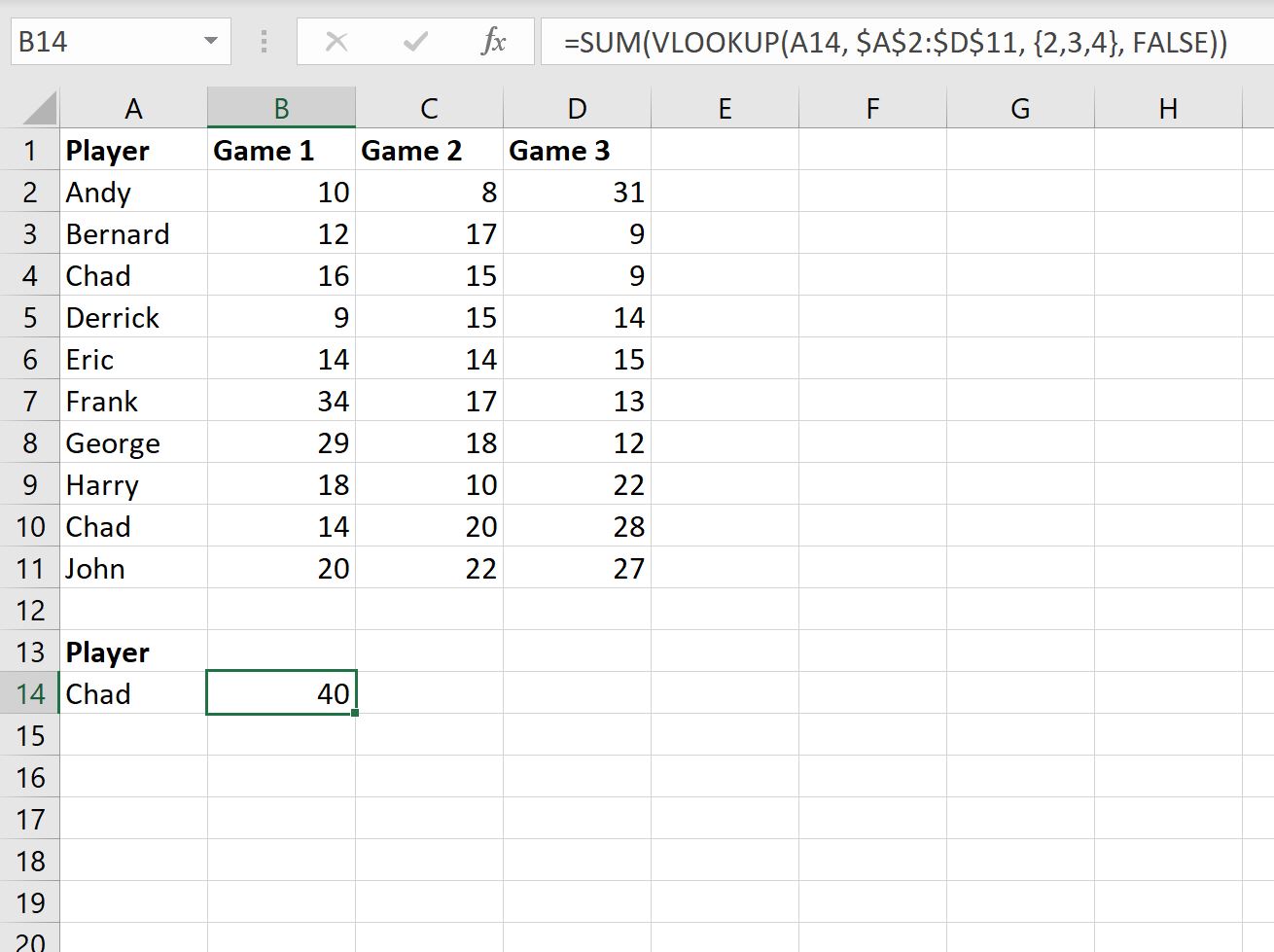The height and width of the screenshot is (952, 1274).
Task: Click the Game 2 header cell
Action: 429,150
